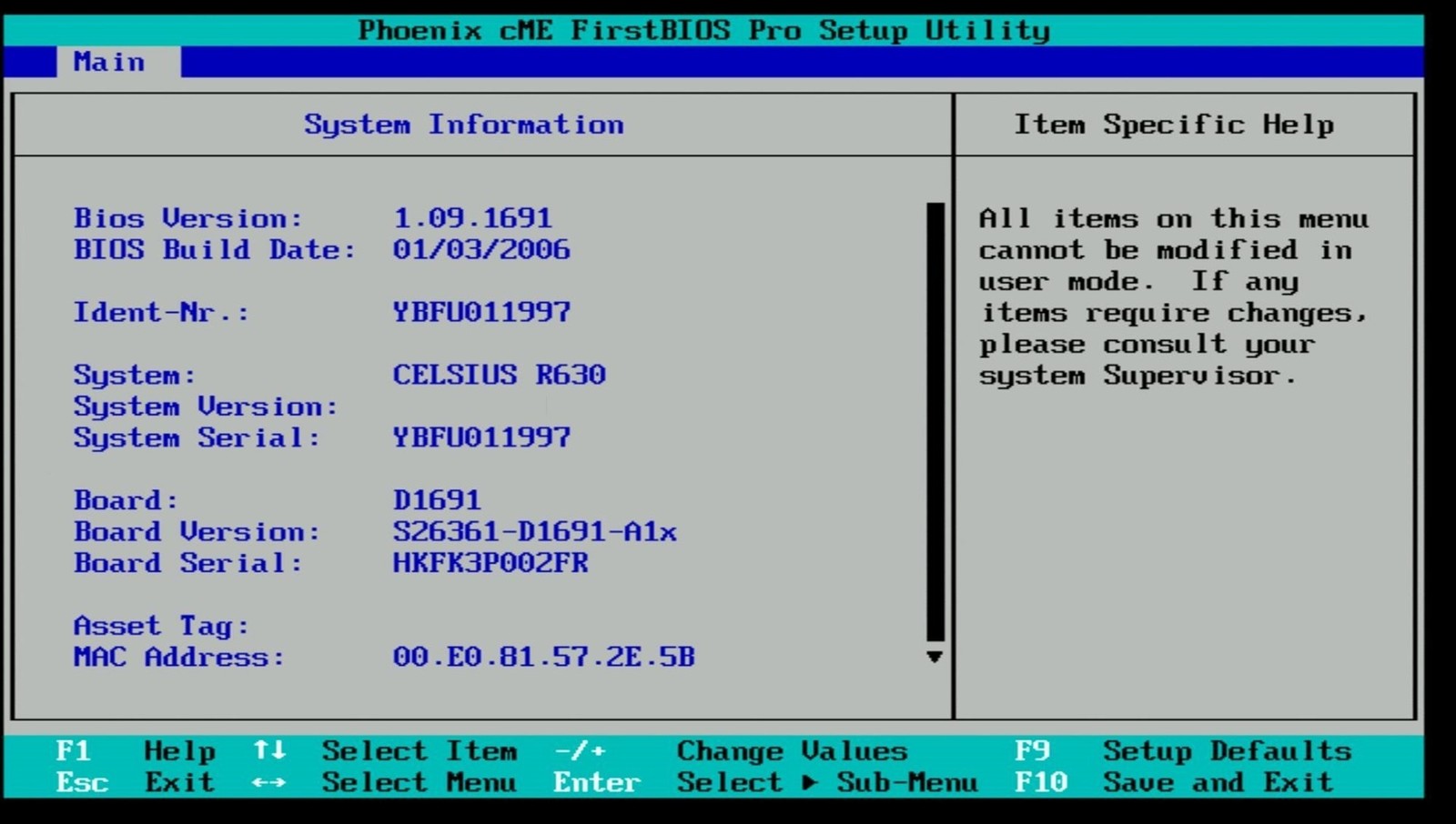Screen dimensions: 1456x824
Task: Click the Board Serial label
Action: [187, 563]
